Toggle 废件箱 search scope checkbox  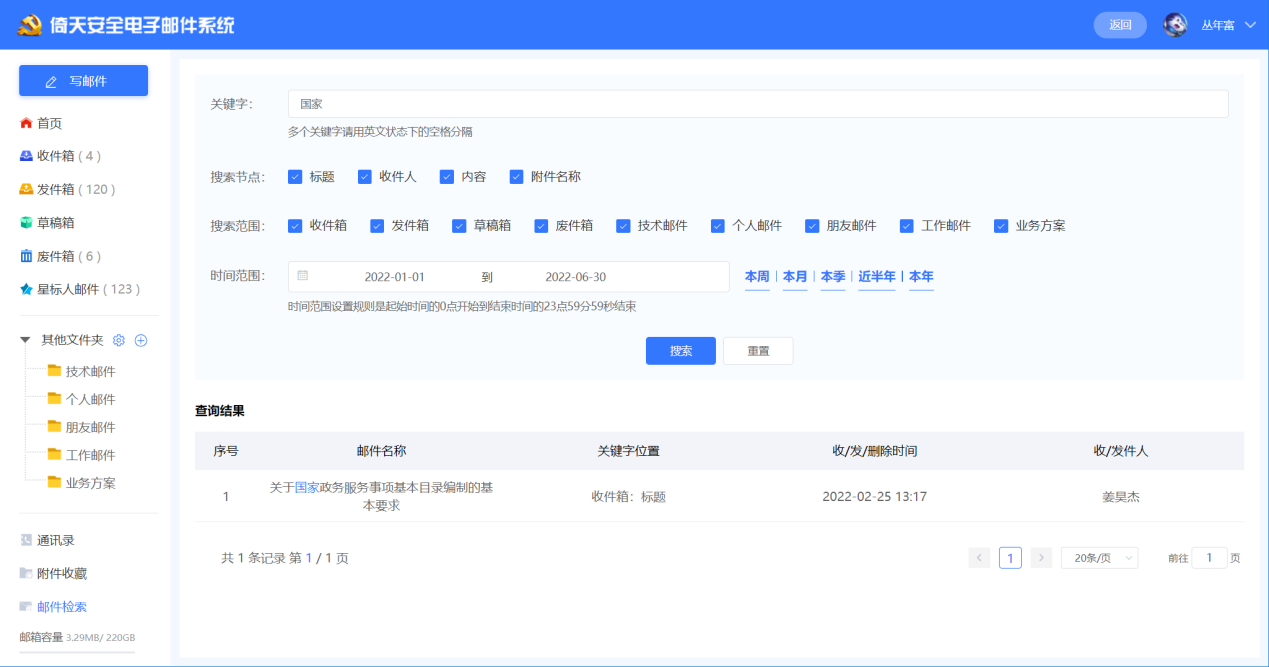tap(541, 226)
